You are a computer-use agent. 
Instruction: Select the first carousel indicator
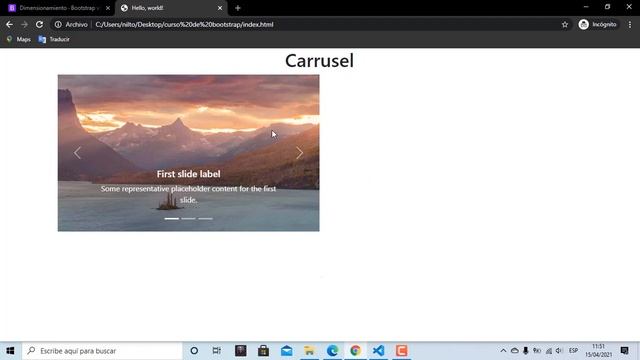tap(171, 219)
